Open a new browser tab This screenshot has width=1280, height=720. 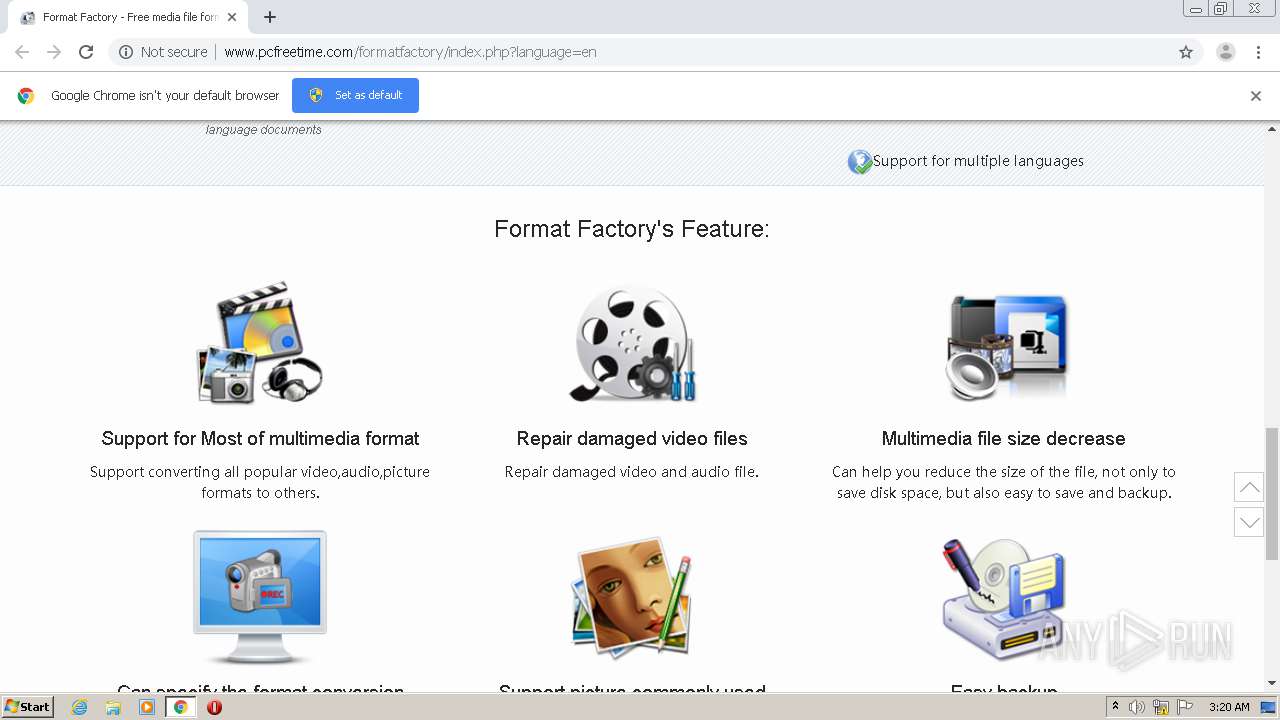270,17
